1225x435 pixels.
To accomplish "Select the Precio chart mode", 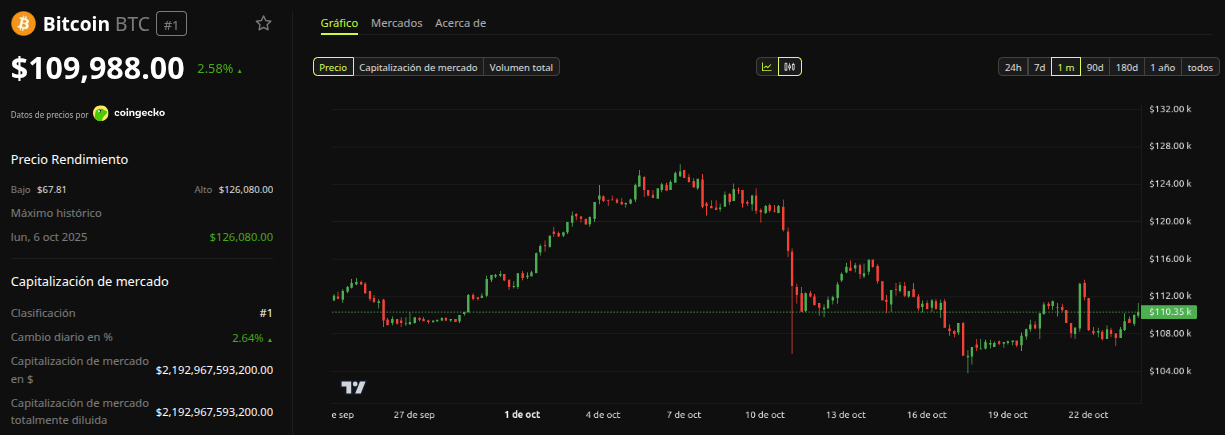I will pyautogui.click(x=333, y=67).
